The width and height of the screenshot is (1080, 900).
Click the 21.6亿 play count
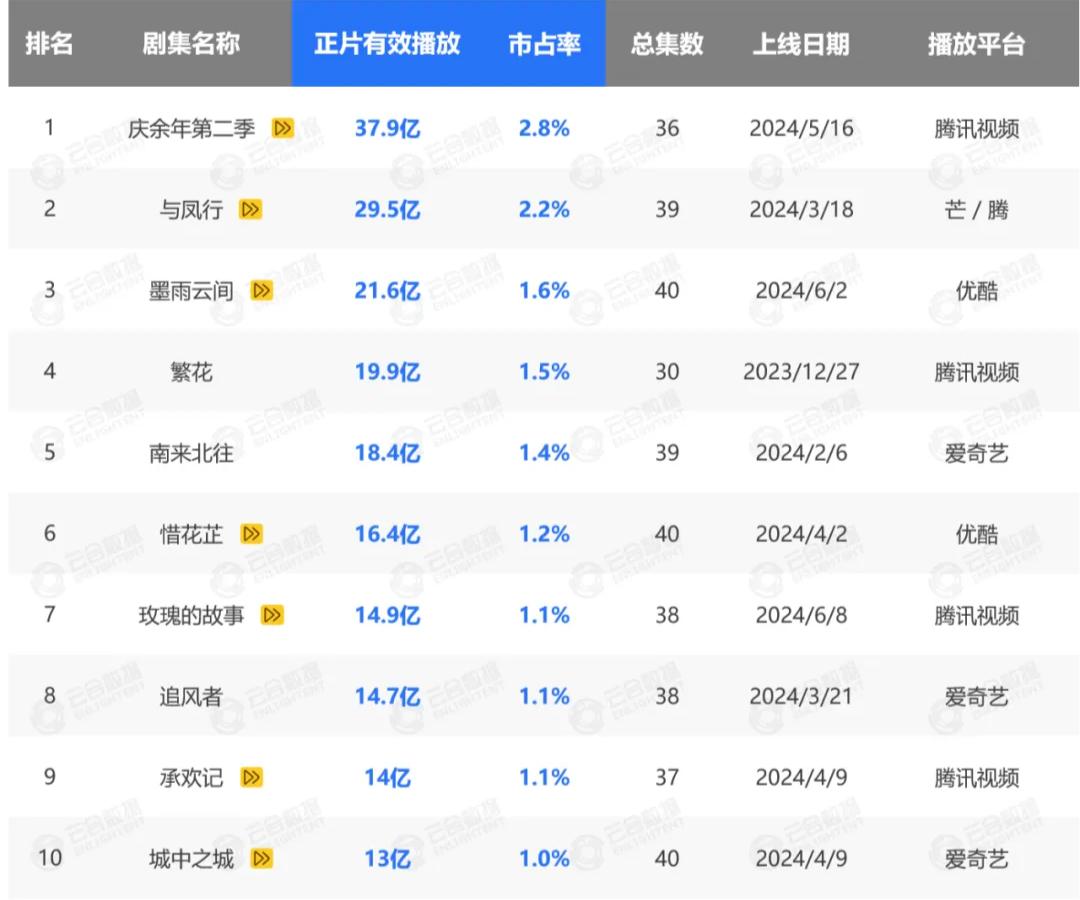(x=387, y=291)
